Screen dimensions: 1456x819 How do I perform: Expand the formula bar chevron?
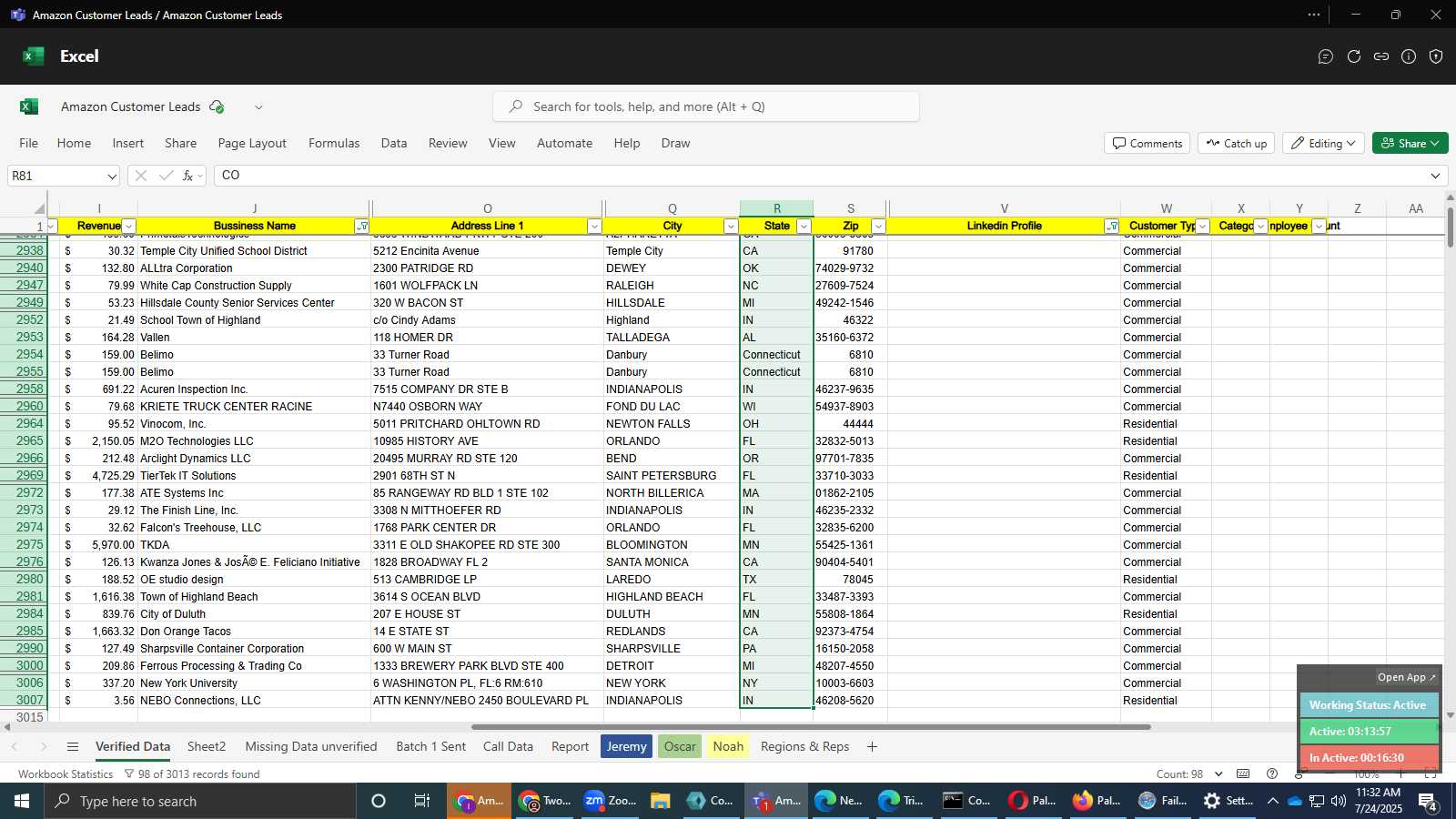click(x=1435, y=176)
